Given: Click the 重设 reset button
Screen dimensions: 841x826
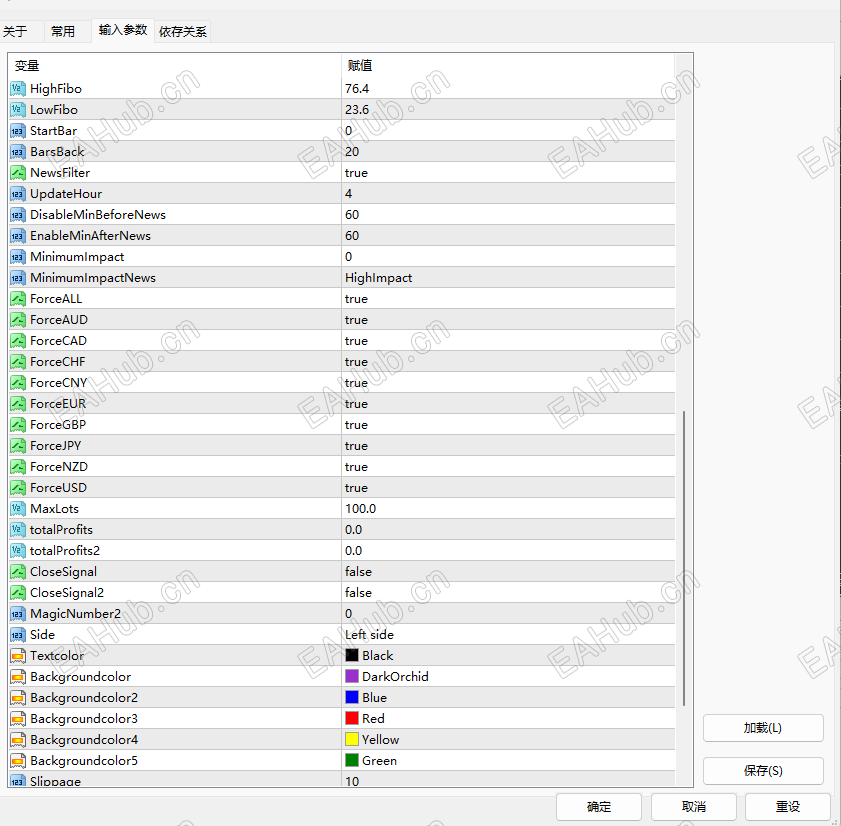Looking at the screenshot, I should click(788, 807).
